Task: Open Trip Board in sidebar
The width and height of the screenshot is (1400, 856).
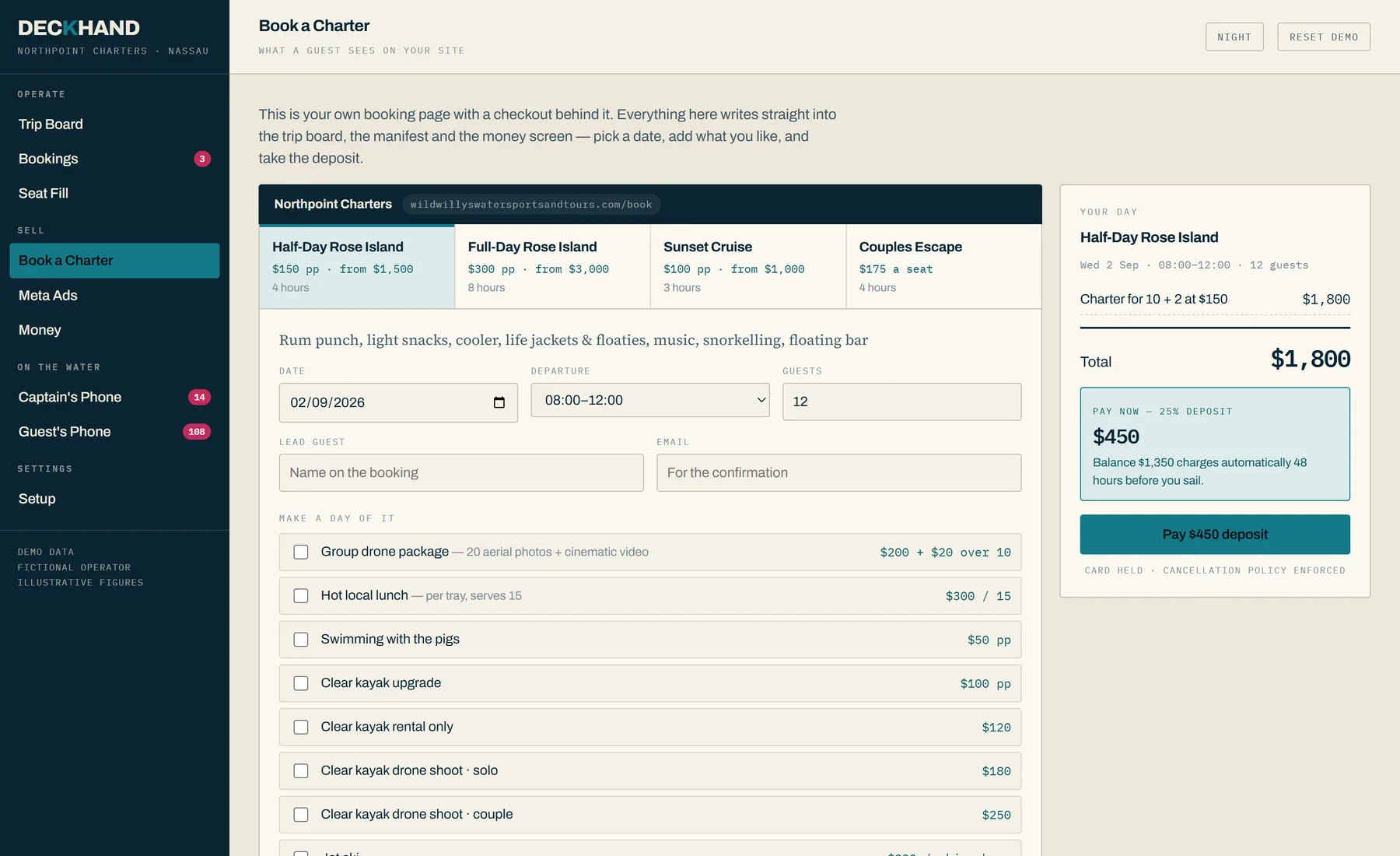Action: point(114,125)
